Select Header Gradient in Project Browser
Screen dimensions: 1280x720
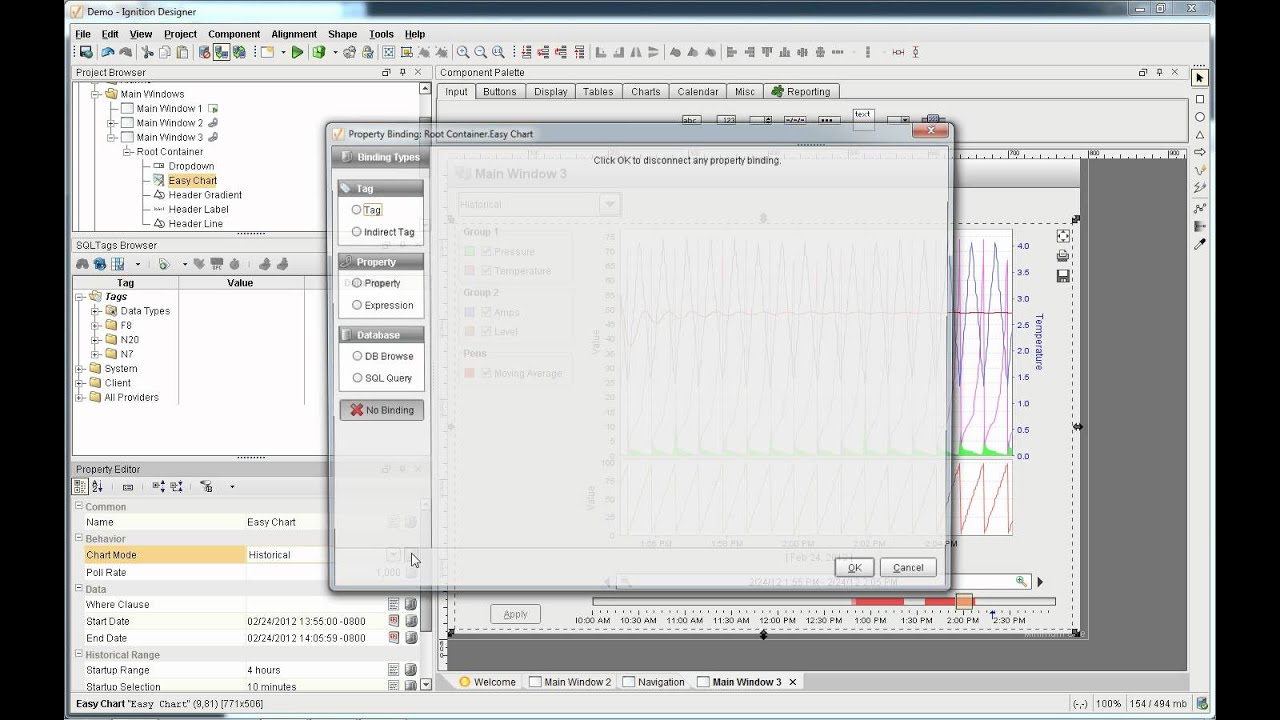204,195
